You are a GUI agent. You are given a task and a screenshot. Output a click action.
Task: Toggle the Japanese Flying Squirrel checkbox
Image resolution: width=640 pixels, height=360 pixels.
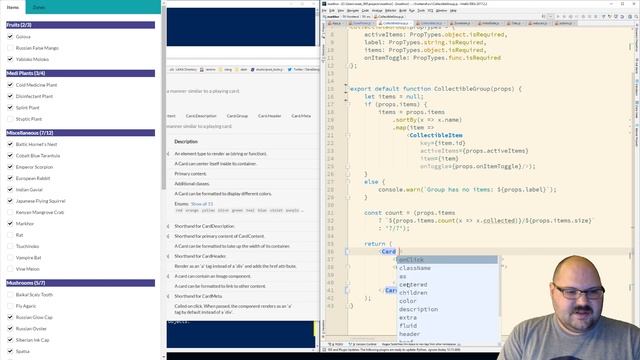[x=10, y=201]
